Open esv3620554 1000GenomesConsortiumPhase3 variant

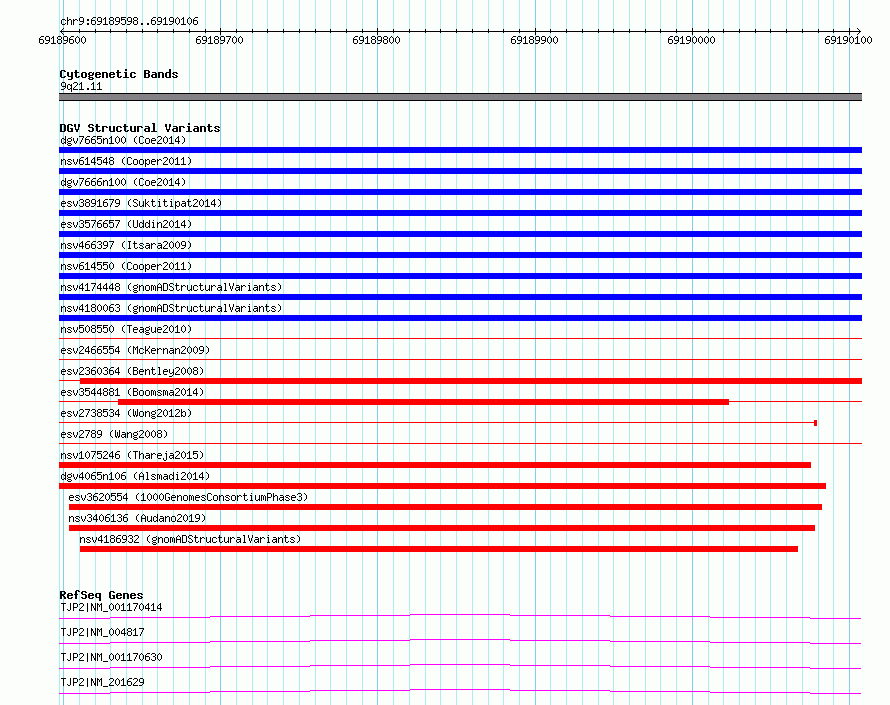(188, 497)
